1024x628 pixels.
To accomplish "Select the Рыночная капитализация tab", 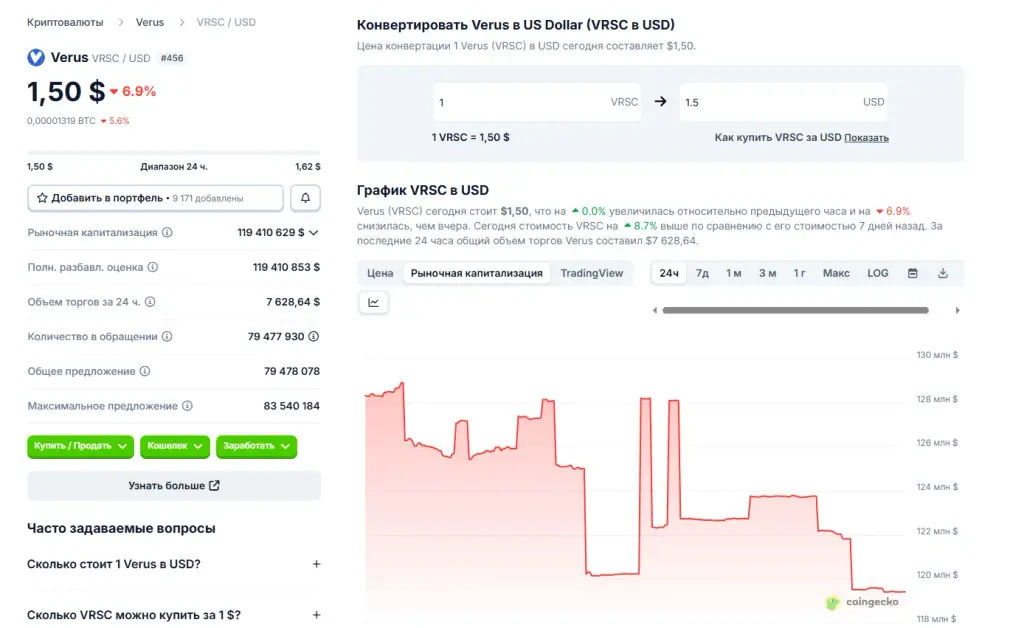I will pyautogui.click(x=477, y=273).
